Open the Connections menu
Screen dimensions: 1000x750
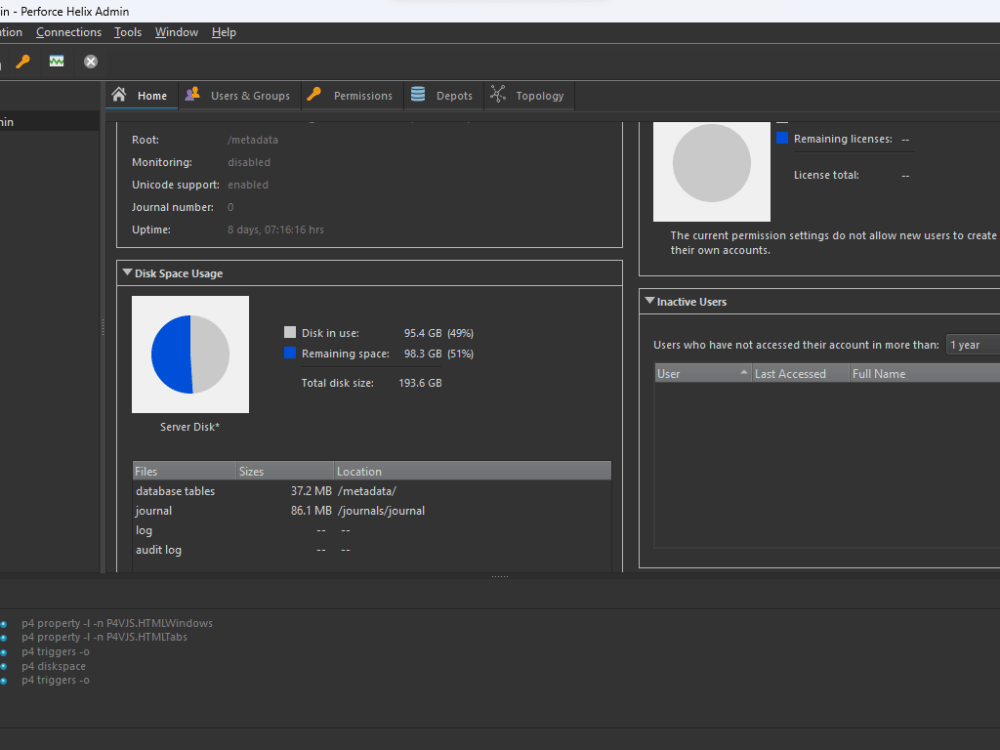pos(68,31)
